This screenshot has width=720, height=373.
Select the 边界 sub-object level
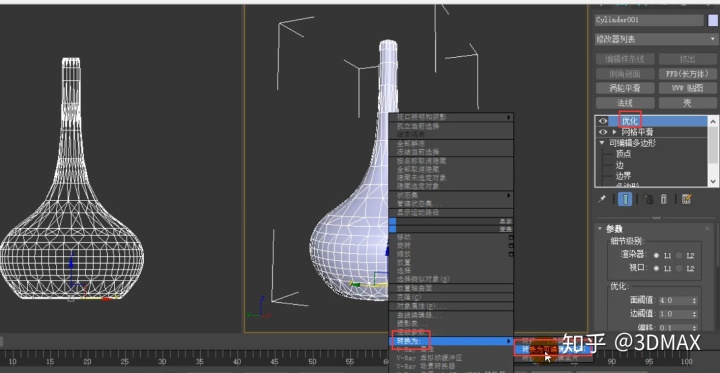pyautogui.click(x=623, y=175)
